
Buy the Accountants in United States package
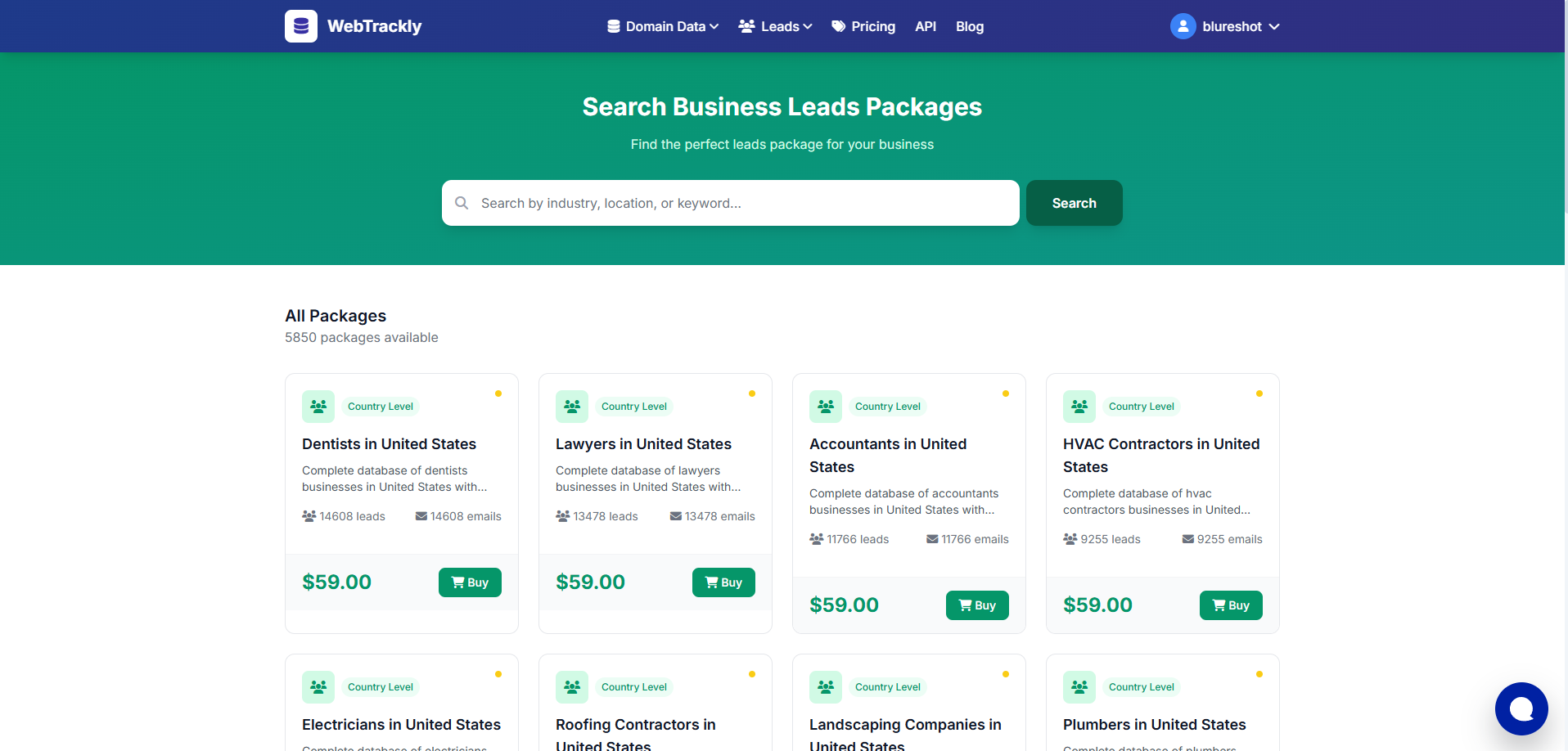(977, 605)
